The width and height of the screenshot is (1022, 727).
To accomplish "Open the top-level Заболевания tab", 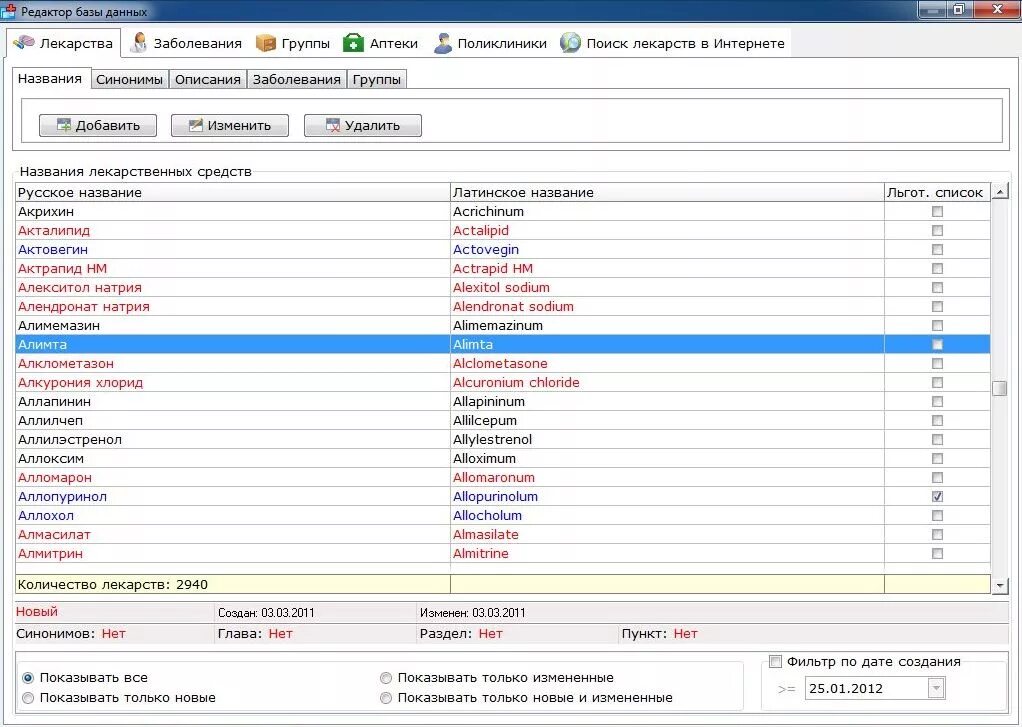I will (186, 44).
